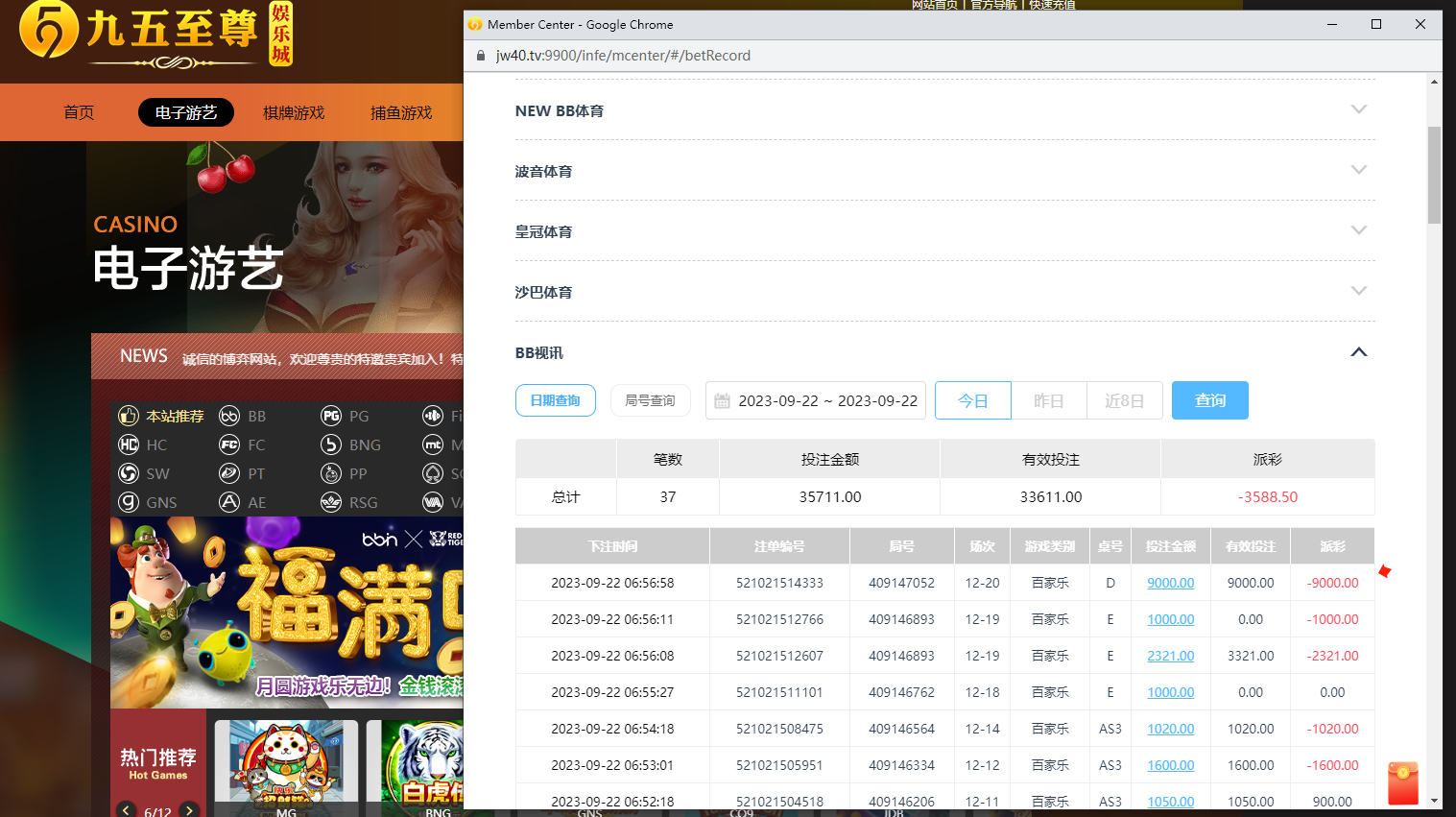Select the BB provider icon

coord(229,416)
